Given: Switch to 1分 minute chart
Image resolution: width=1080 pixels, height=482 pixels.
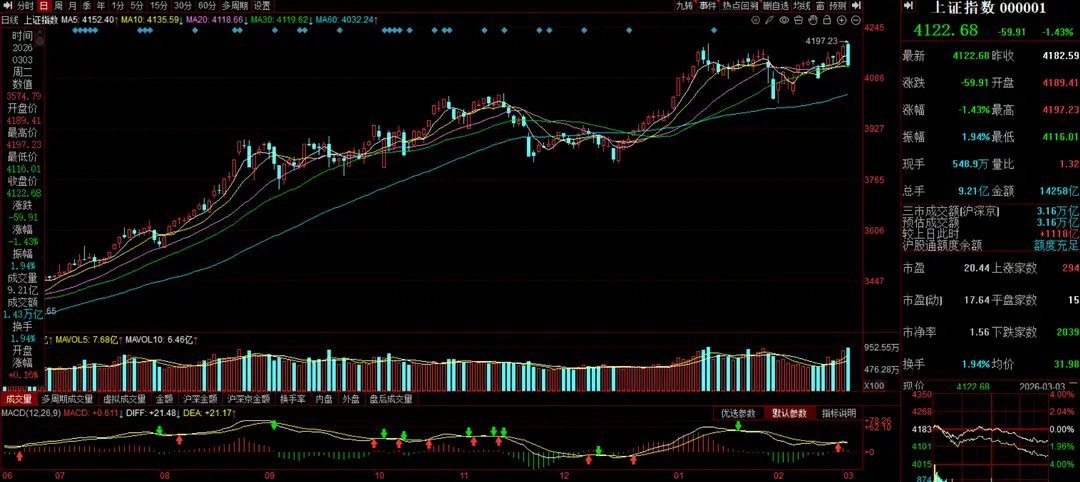Looking at the screenshot, I should point(118,6).
